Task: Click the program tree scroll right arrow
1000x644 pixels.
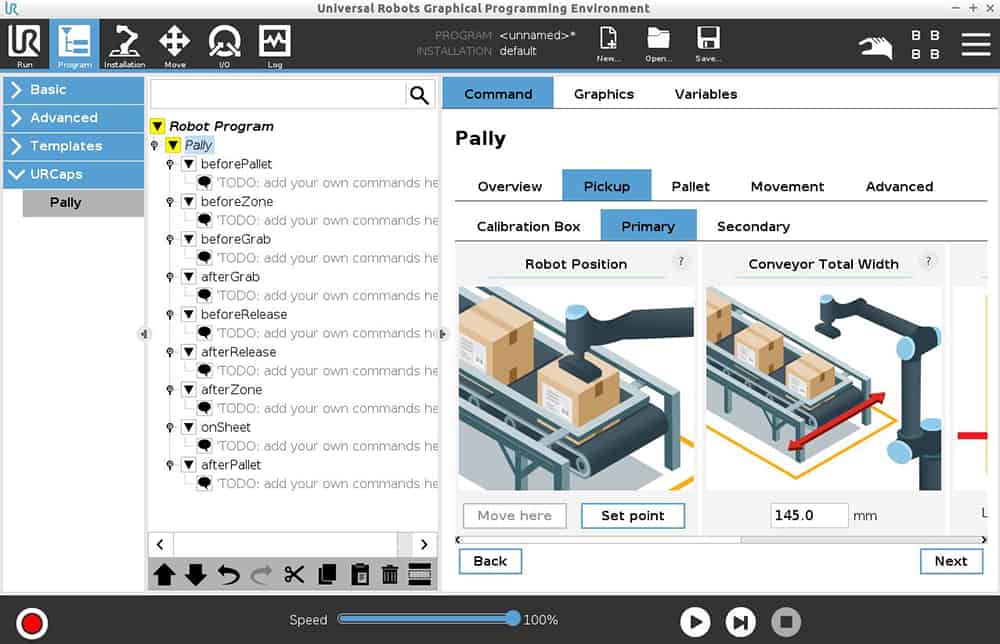Action: pos(424,545)
